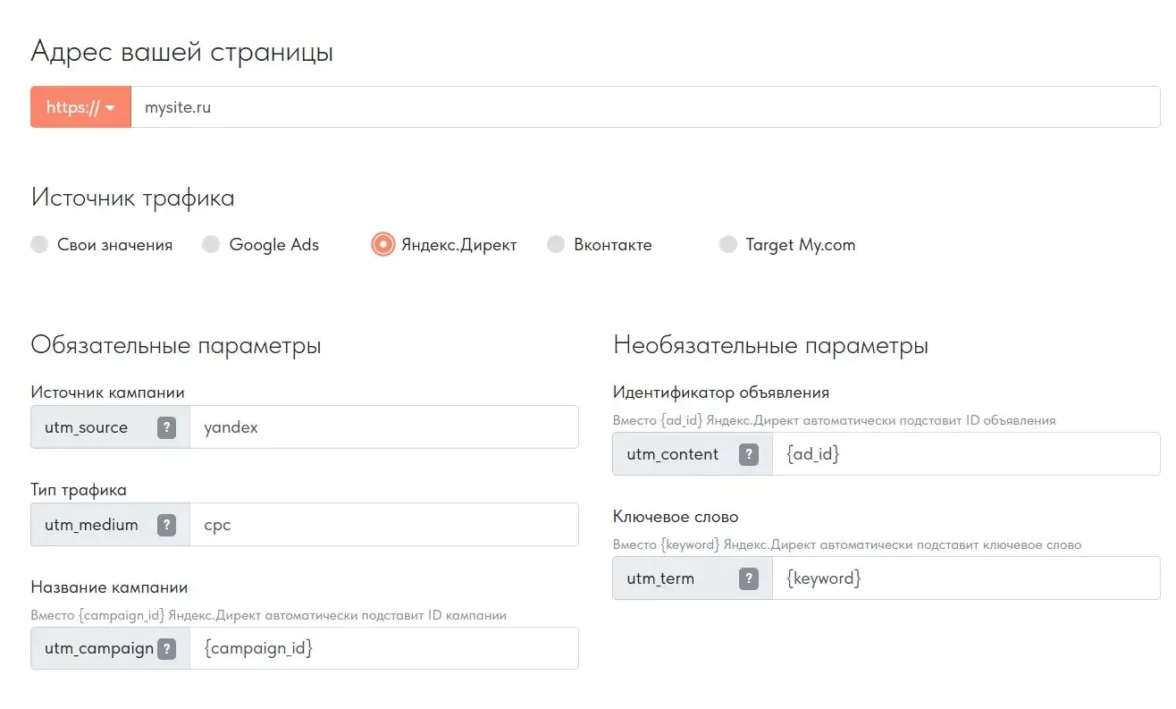
Task: Click the utm_content parameter label
Action: pos(672,454)
